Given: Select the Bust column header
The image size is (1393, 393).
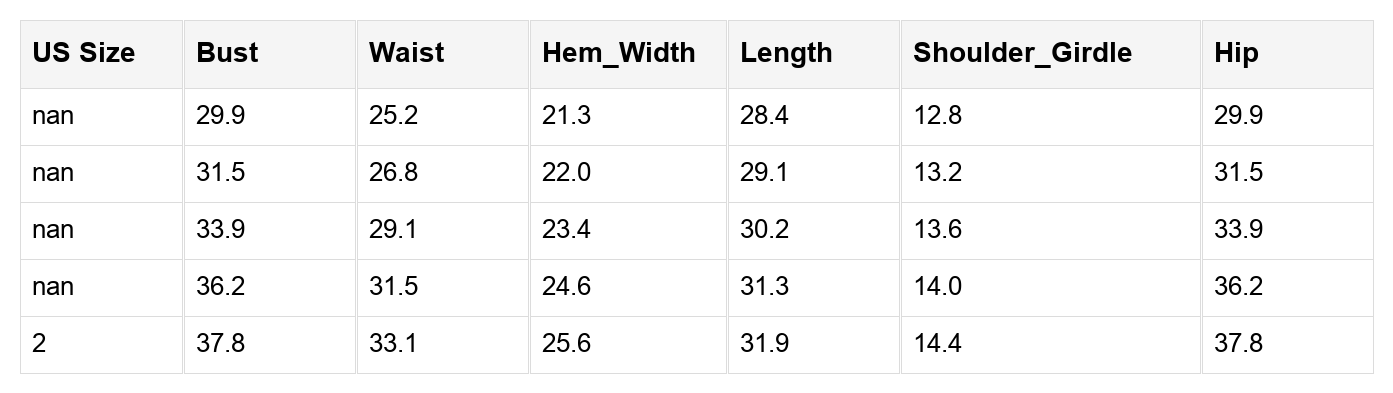Looking at the screenshot, I should pos(270,54).
